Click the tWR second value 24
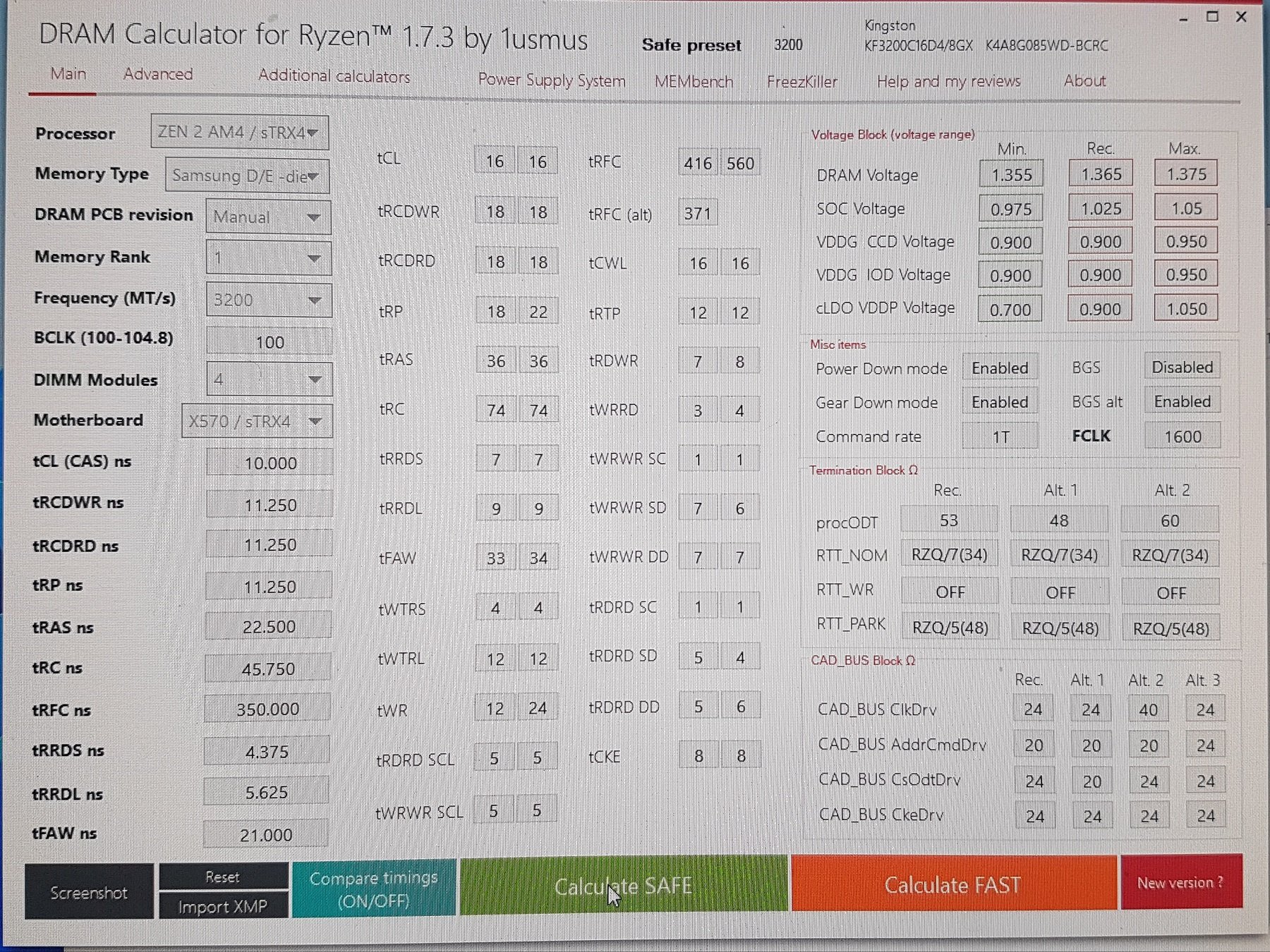Image resolution: width=1270 pixels, height=952 pixels. 538,707
